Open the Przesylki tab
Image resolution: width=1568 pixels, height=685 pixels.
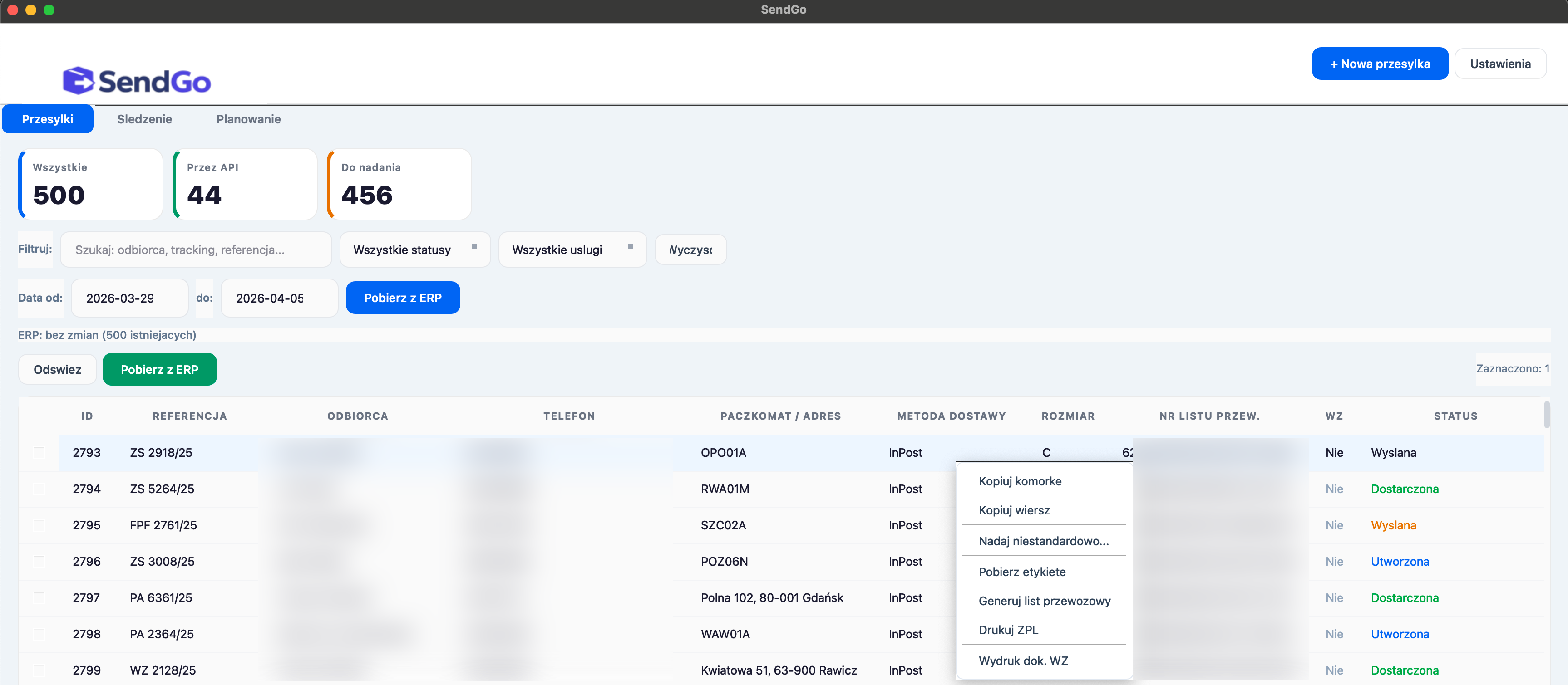point(48,119)
